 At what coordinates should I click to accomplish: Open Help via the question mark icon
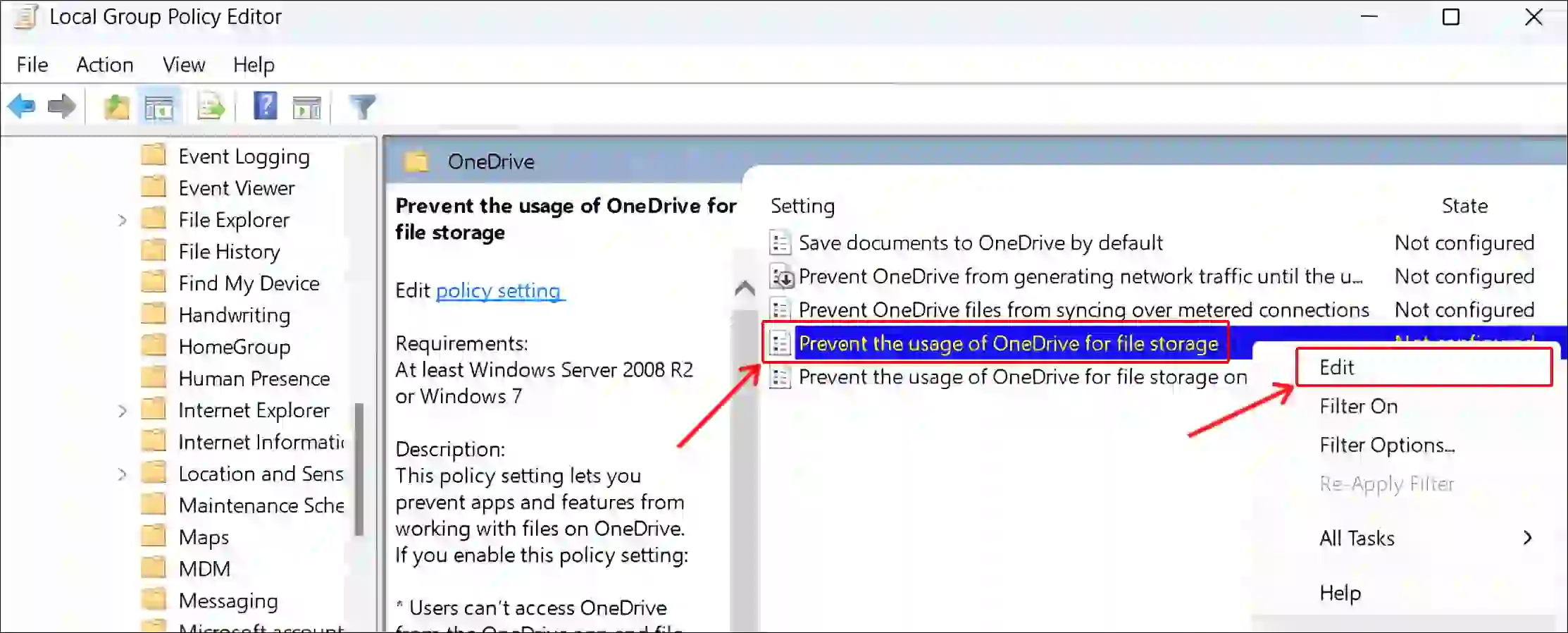pyautogui.click(x=266, y=106)
